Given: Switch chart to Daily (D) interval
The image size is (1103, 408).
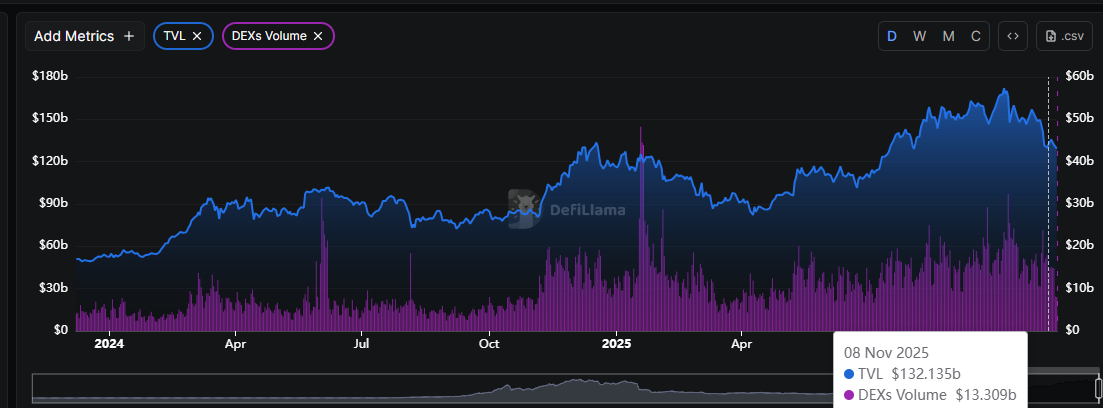Looking at the screenshot, I should pyautogui.click(x=891, y=36).
